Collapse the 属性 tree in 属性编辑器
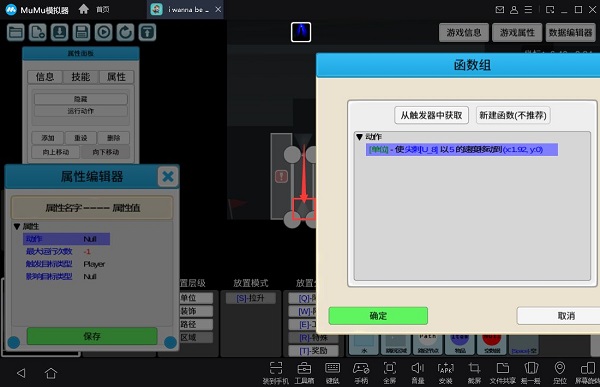This screenshot has width=600, height=387. click(x=17, y=227)
